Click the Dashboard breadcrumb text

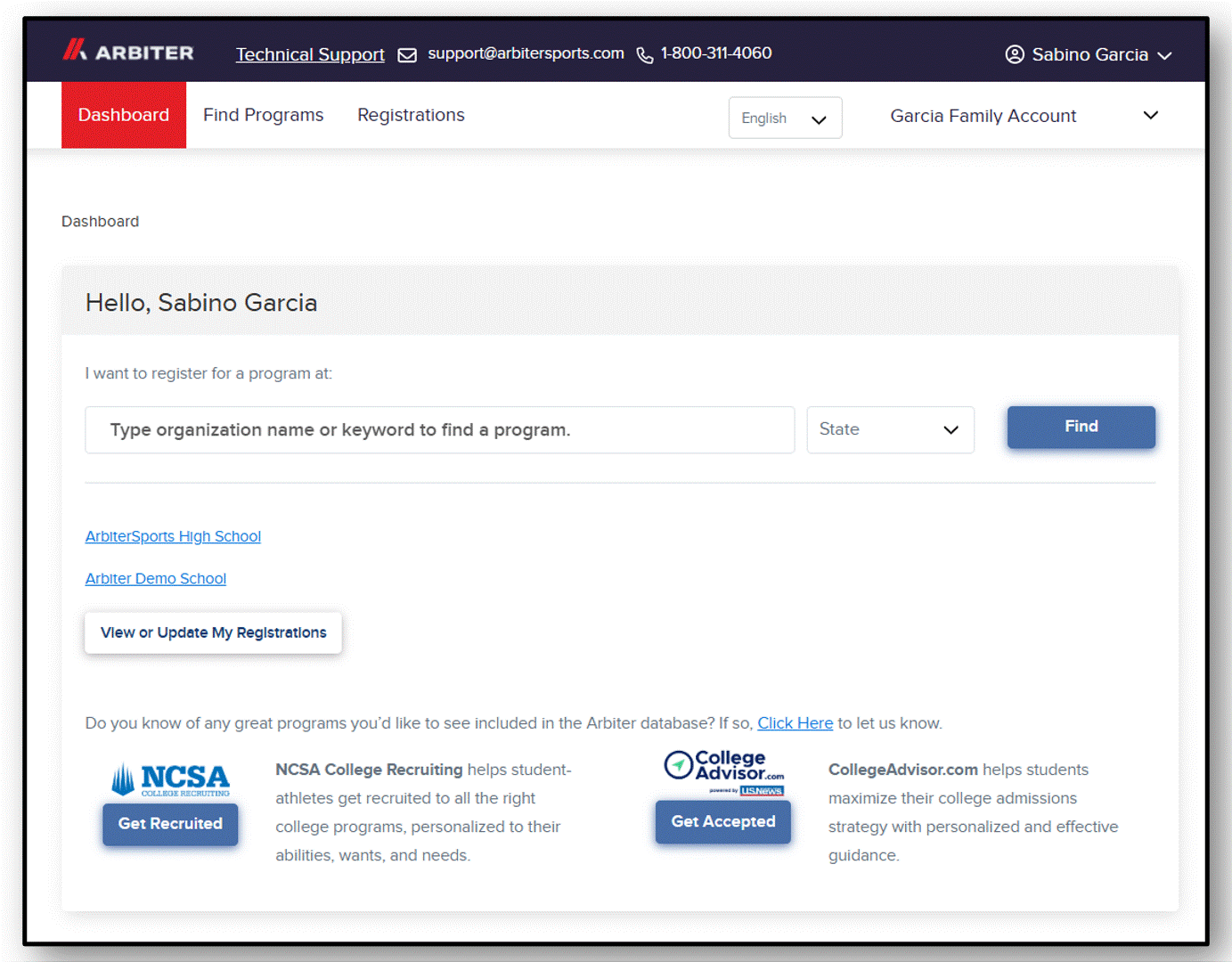[x=100, y=221]
